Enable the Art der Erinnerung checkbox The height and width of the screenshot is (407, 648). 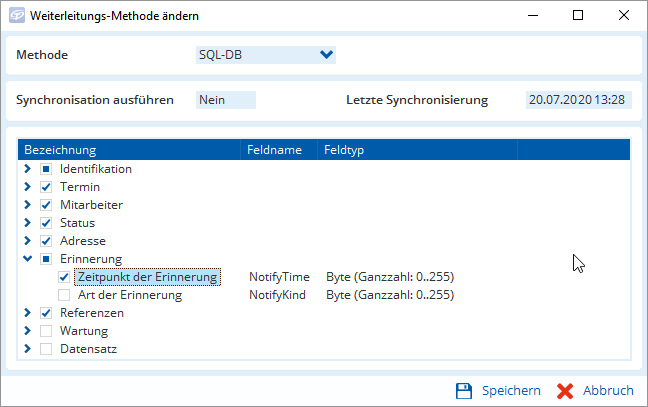click(x=64, y=295)
